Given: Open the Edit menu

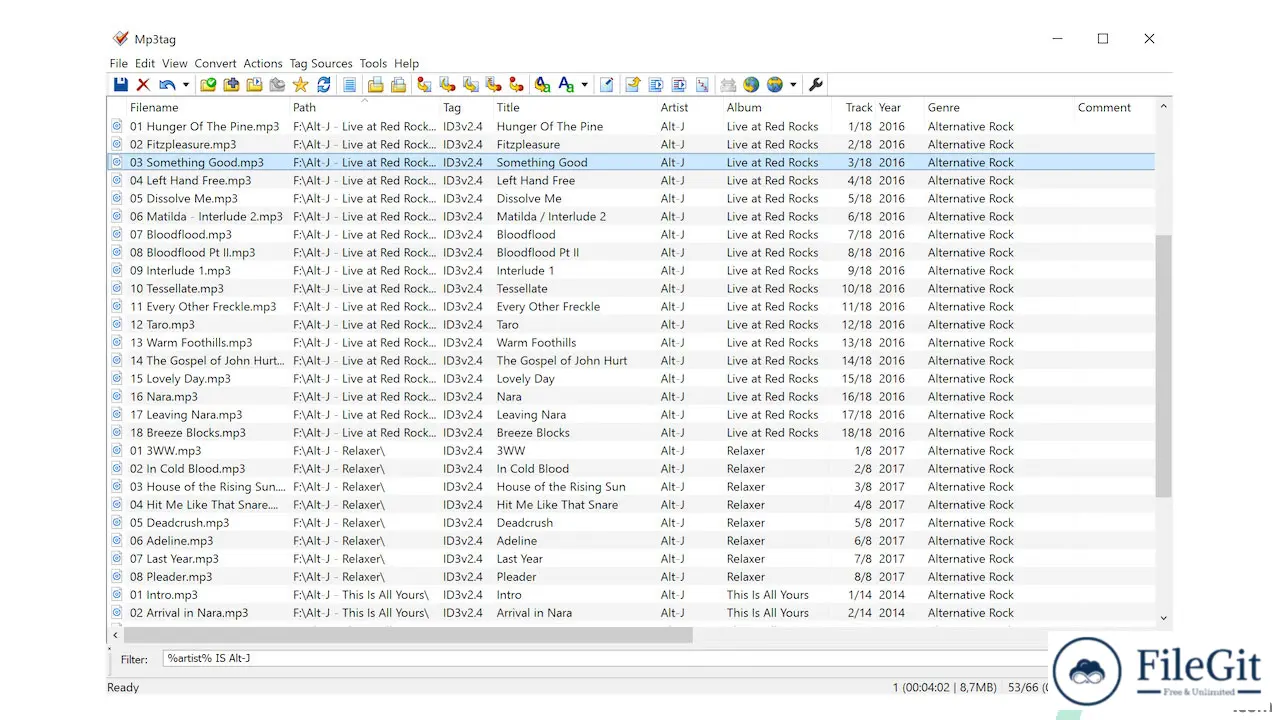Looking at the screenshot, I should click(145, 63).
